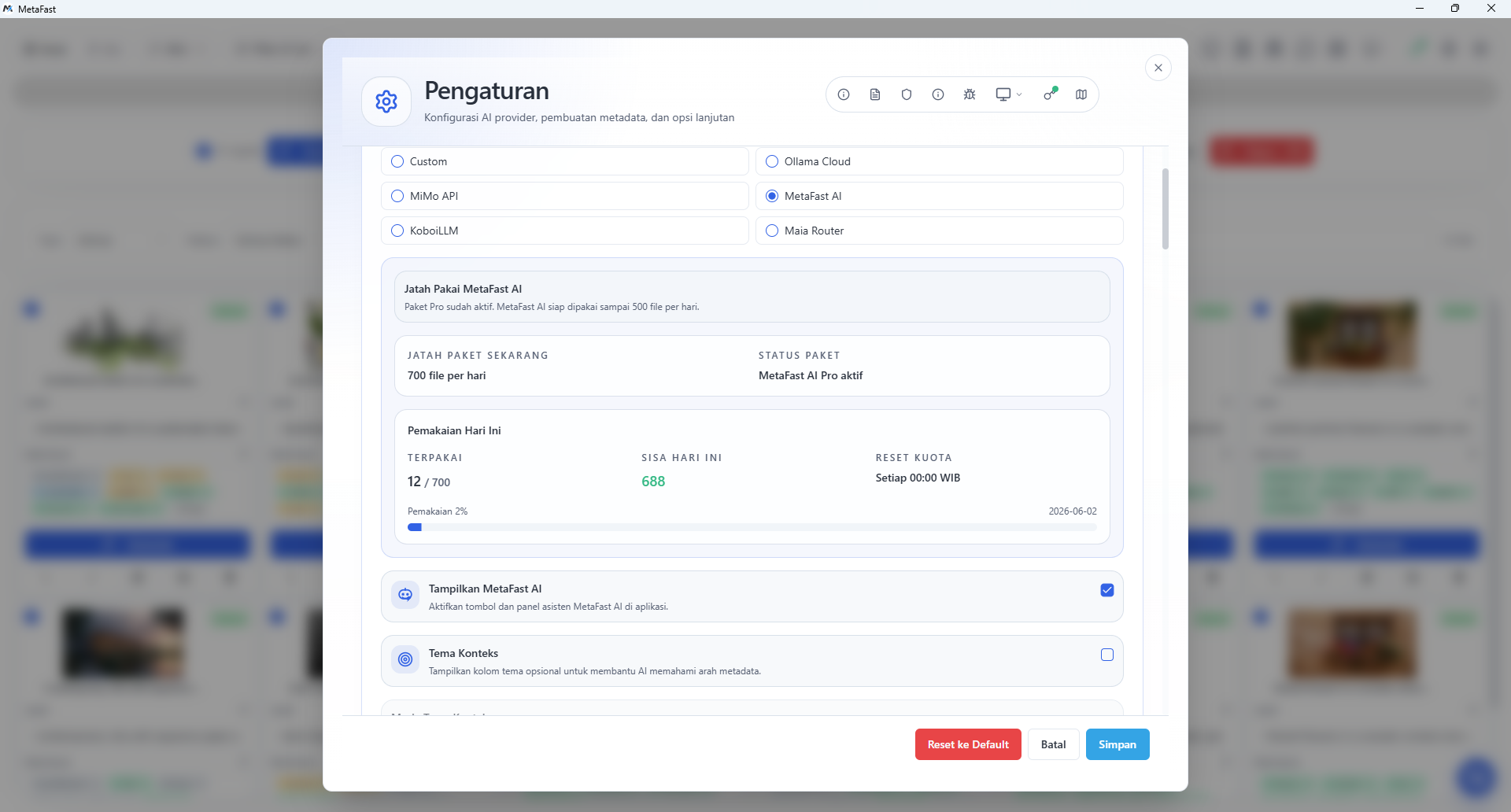Click the settings dialog vertical scrollbar
The height and width of the screenshot is (812, 1511).
pos(1166,209)
